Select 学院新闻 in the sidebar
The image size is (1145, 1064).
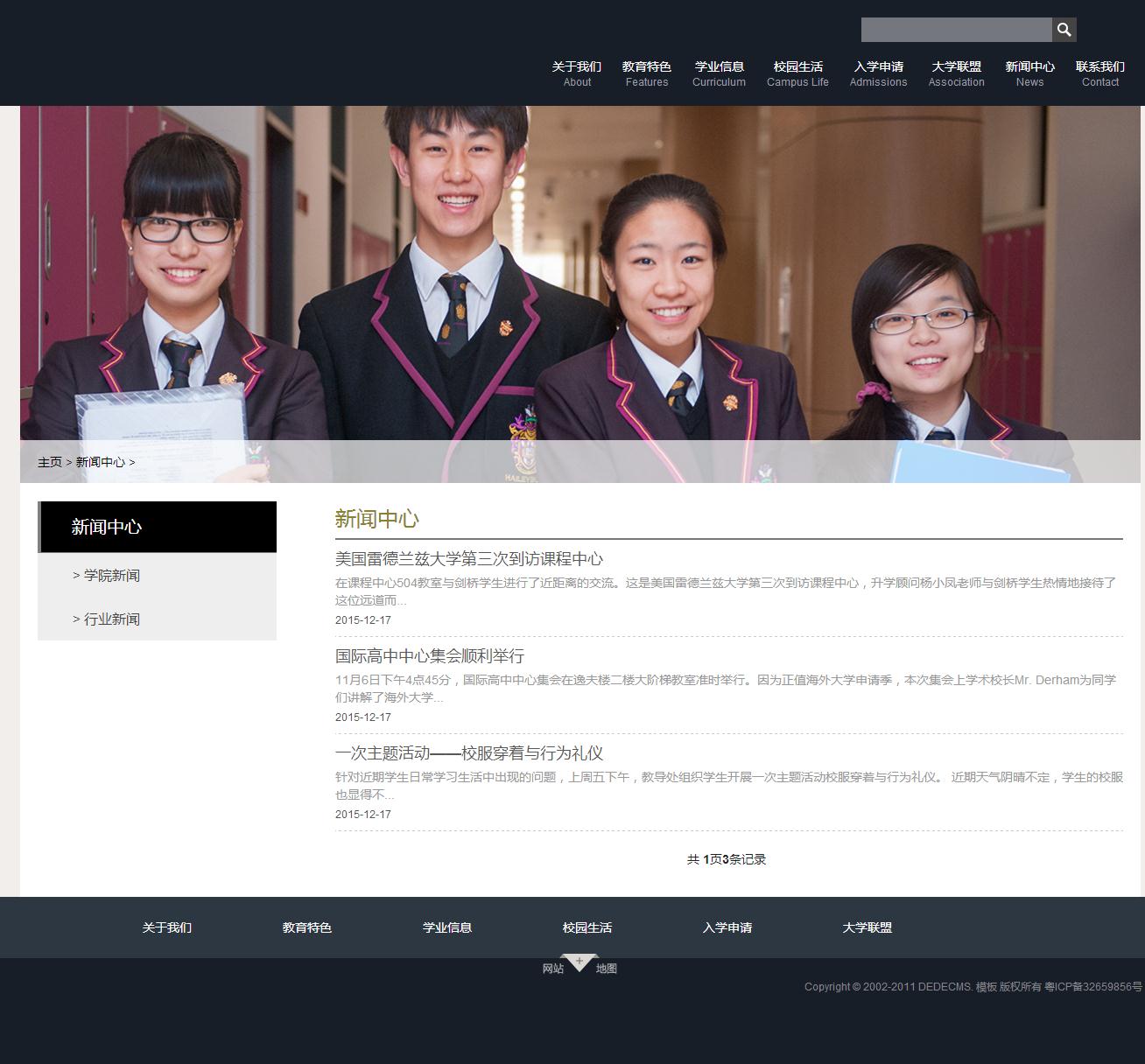(x=111, y=575)
